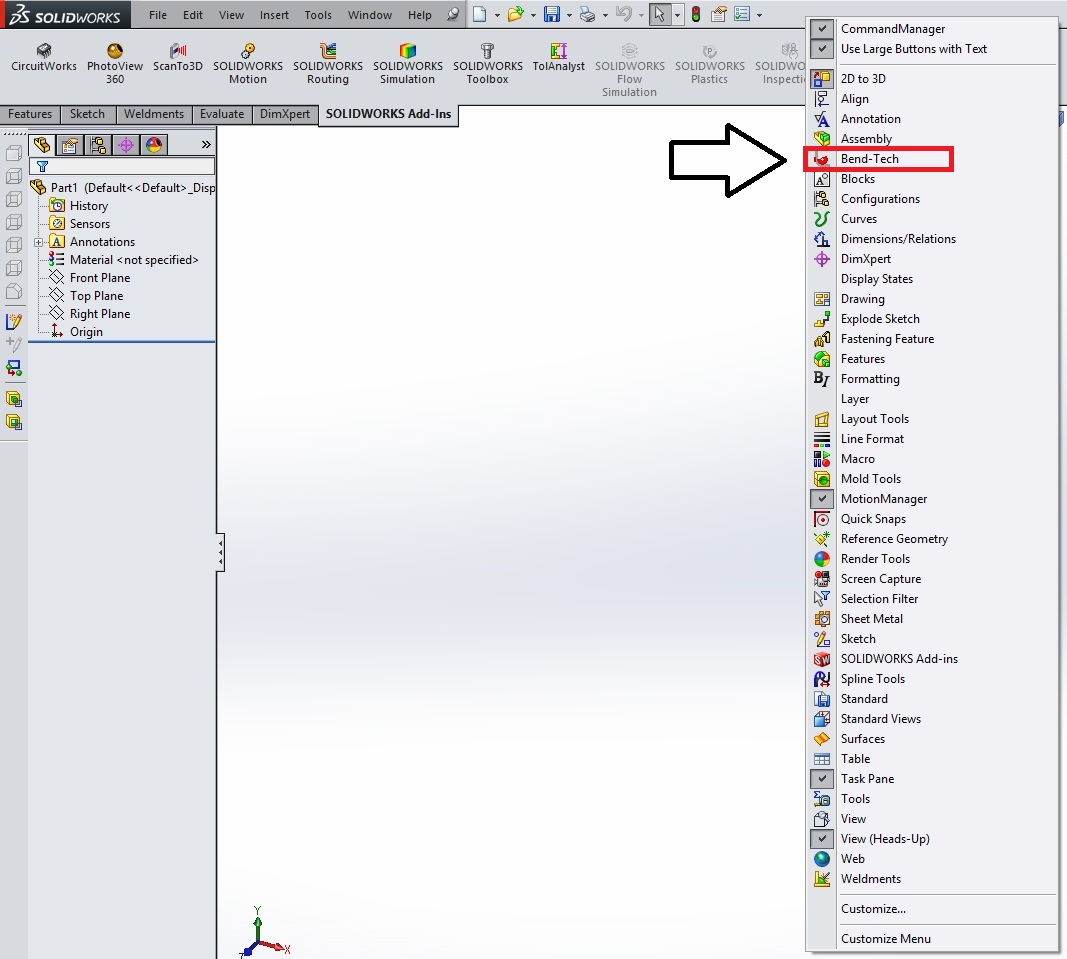Select the Front Plane in the tree

click(x=99, y=278)
